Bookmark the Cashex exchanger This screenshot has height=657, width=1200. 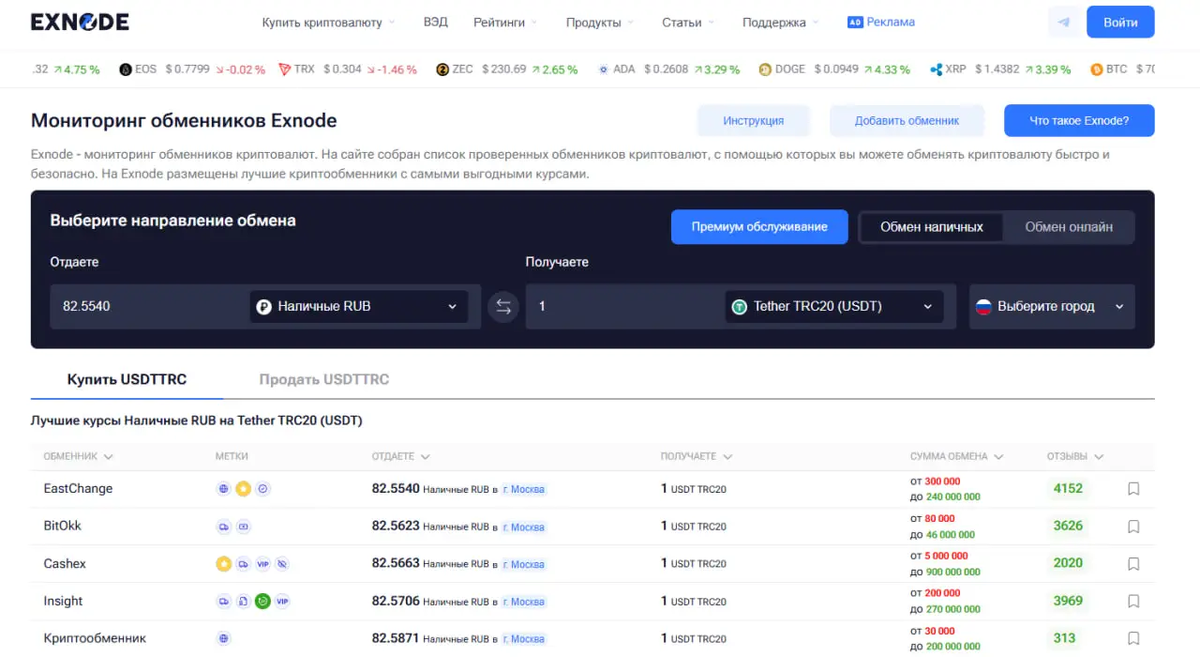(1133, 564)
